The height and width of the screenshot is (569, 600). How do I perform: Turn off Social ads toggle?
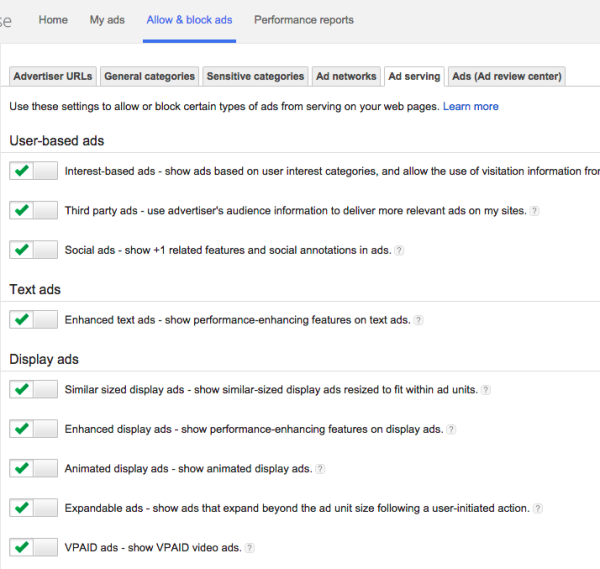33,250
